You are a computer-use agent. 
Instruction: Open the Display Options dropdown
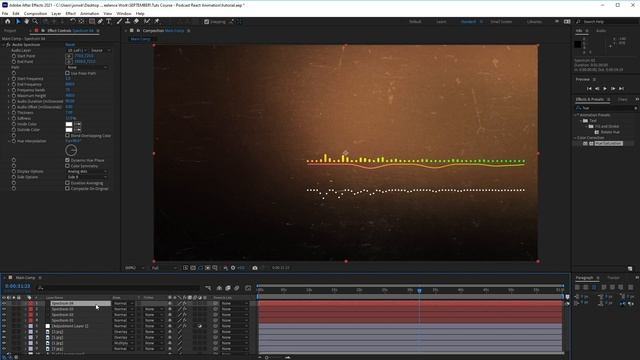pos(87,172)
